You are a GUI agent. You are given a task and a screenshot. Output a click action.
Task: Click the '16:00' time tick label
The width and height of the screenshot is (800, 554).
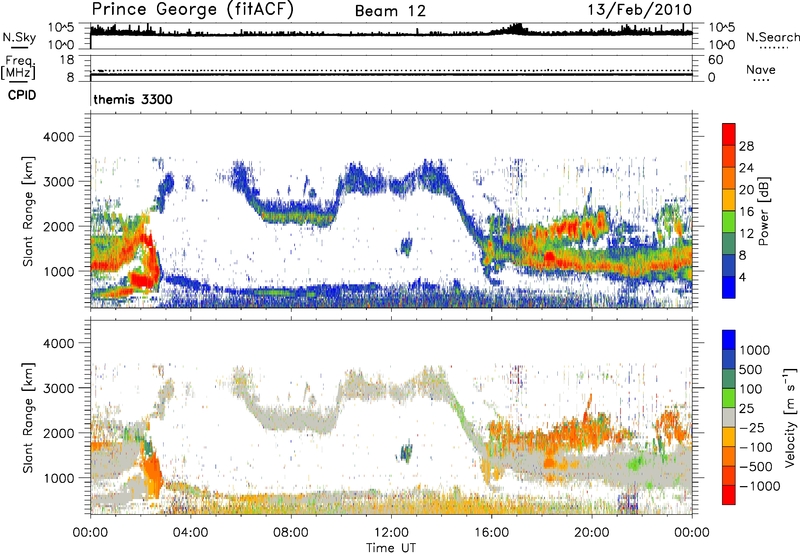[x=491, y=533]
